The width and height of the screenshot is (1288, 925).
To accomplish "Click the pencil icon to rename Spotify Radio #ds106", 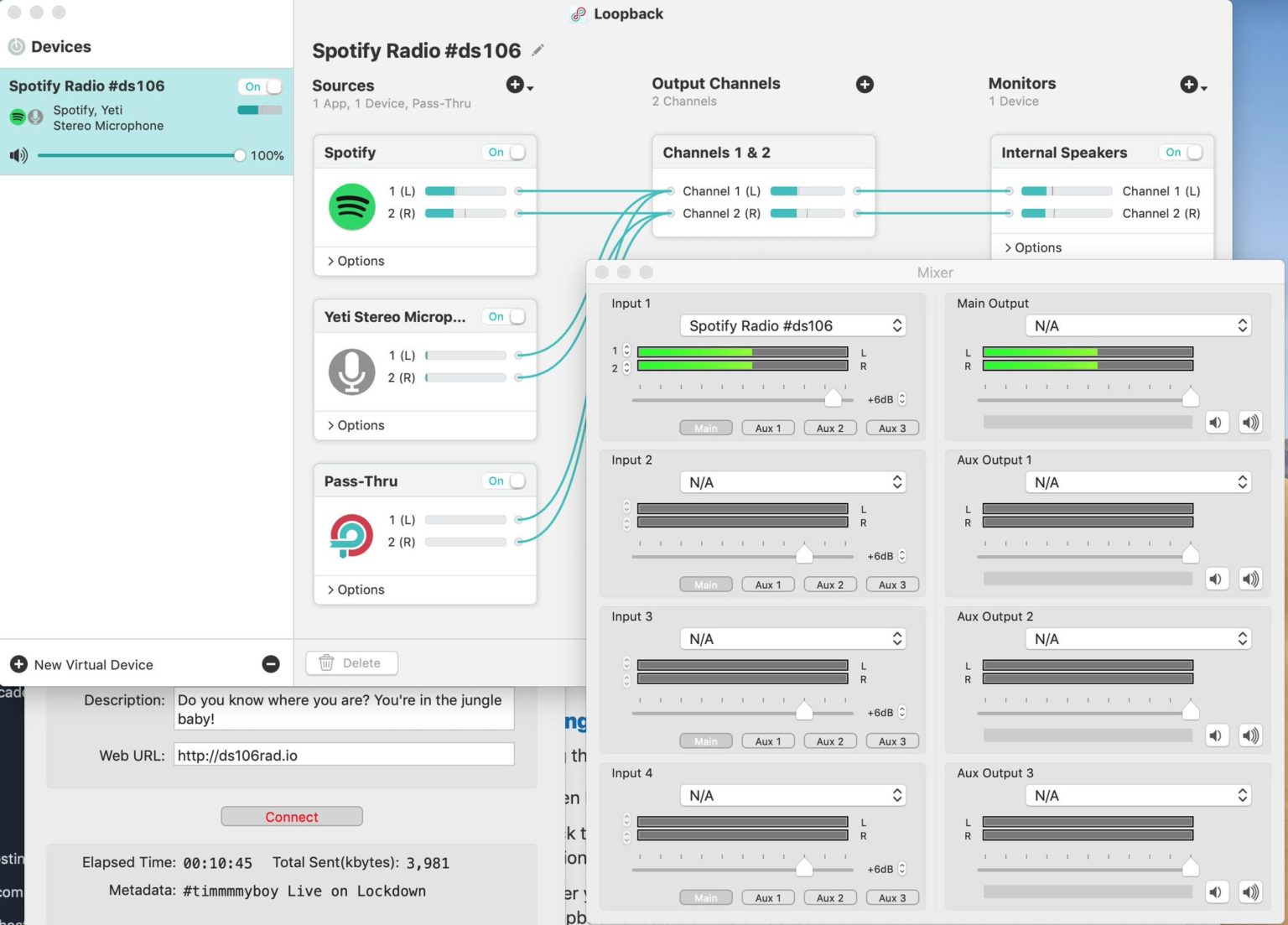I will coord(538,50).
